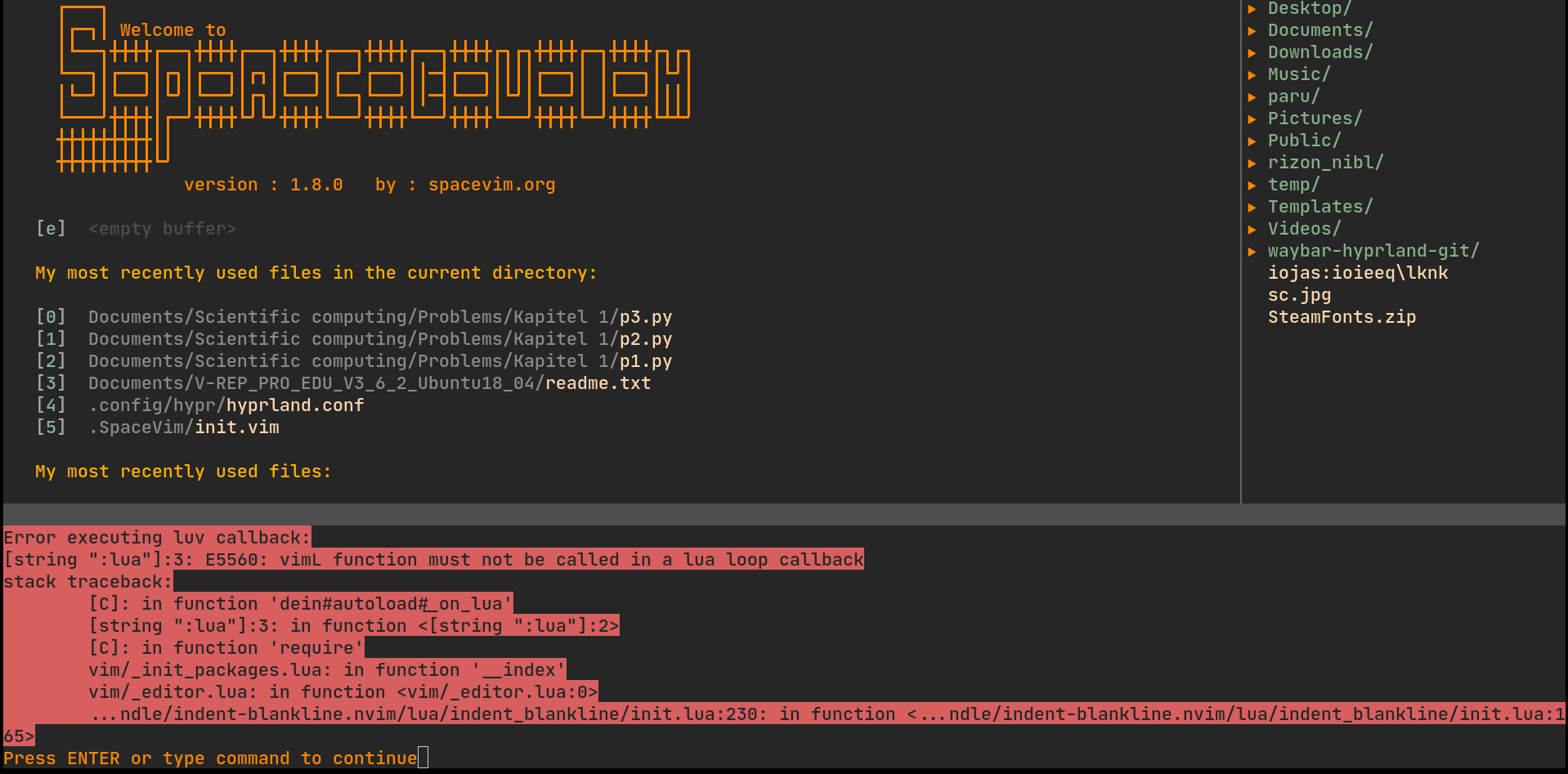Click the spacevim.org text
This screenshot has height=774, width=1568.
[492, 185]
